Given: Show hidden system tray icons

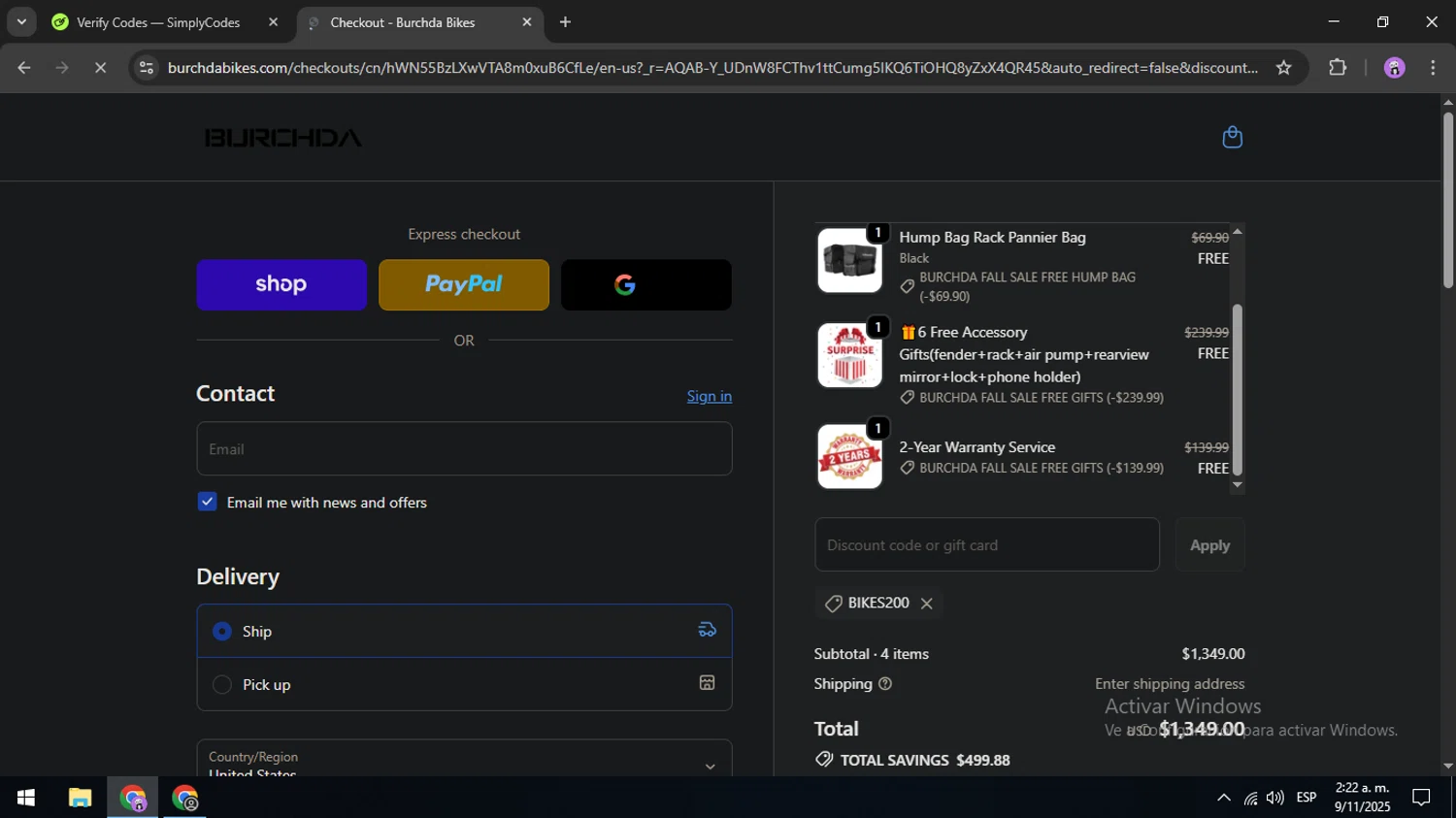Looking at the screenshot, I should tap(1223, 798).
